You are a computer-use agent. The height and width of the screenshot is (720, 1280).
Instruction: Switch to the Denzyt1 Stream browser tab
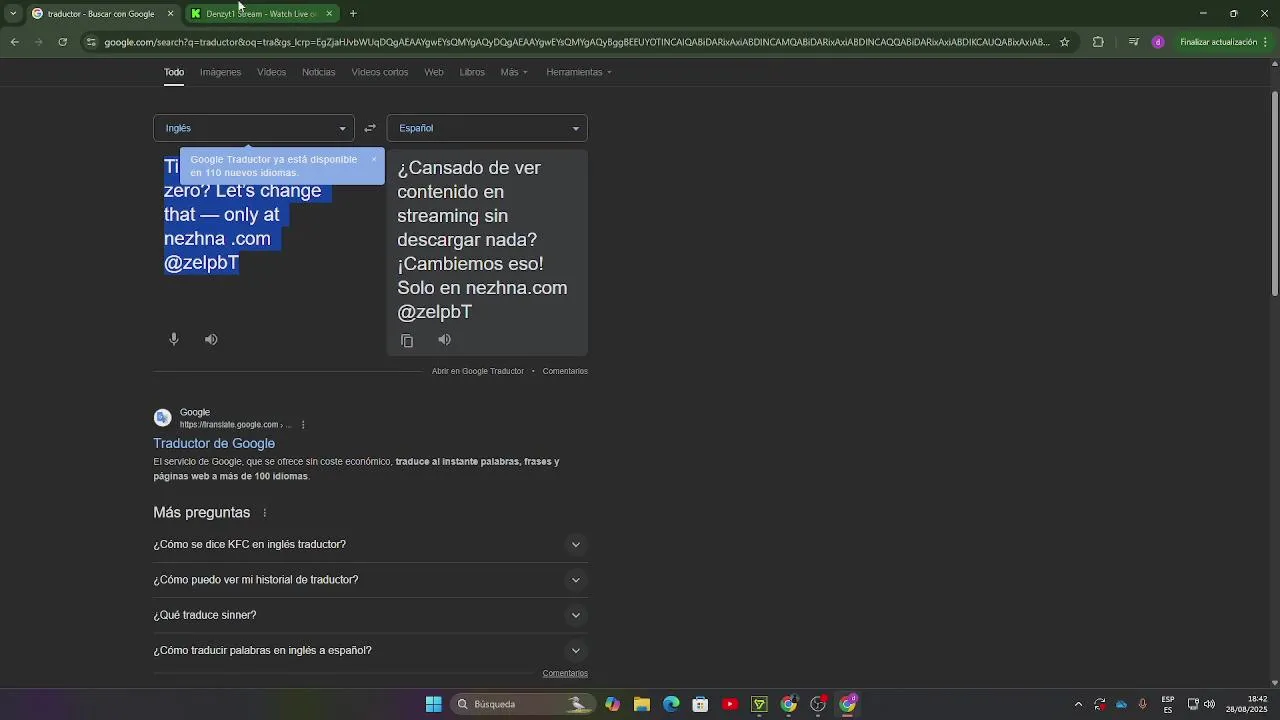tap(262, 14)
